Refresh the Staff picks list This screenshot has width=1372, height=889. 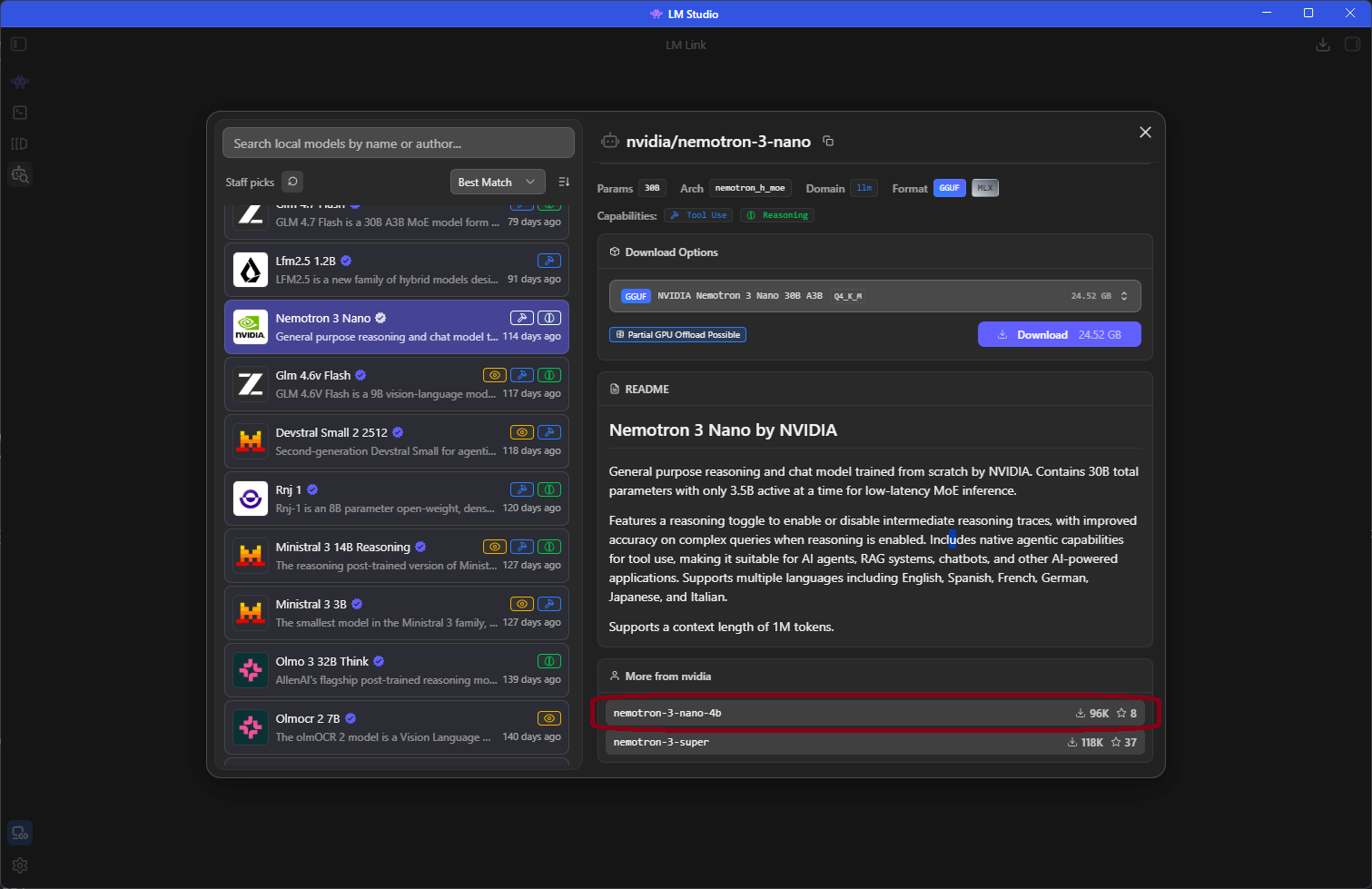coord(292,182)
